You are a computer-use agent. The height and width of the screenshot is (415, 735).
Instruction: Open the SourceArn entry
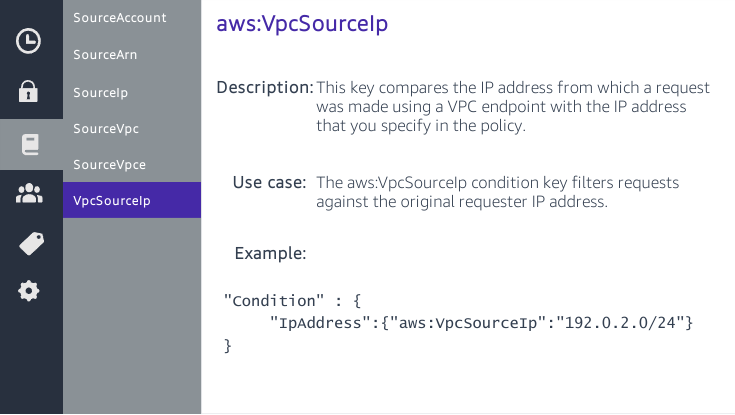click(105, 55)
